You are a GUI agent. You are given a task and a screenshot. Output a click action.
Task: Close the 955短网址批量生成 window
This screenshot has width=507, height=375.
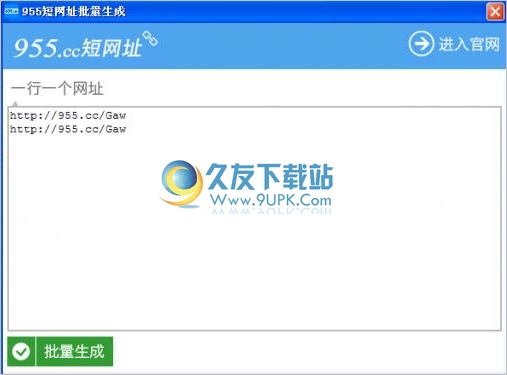(x=495, y=12)
